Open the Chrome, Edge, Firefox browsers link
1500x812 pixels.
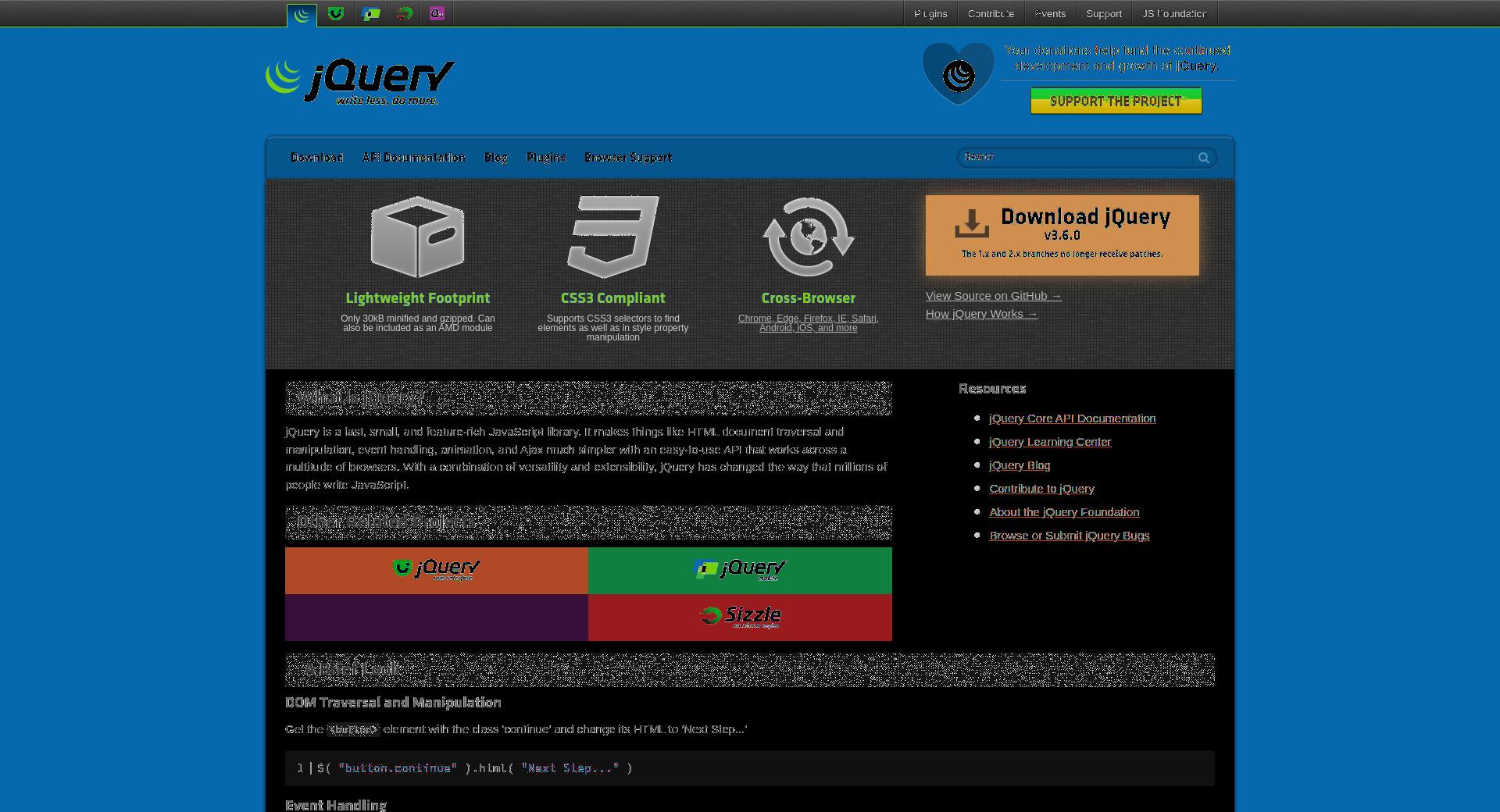[809, 323]
